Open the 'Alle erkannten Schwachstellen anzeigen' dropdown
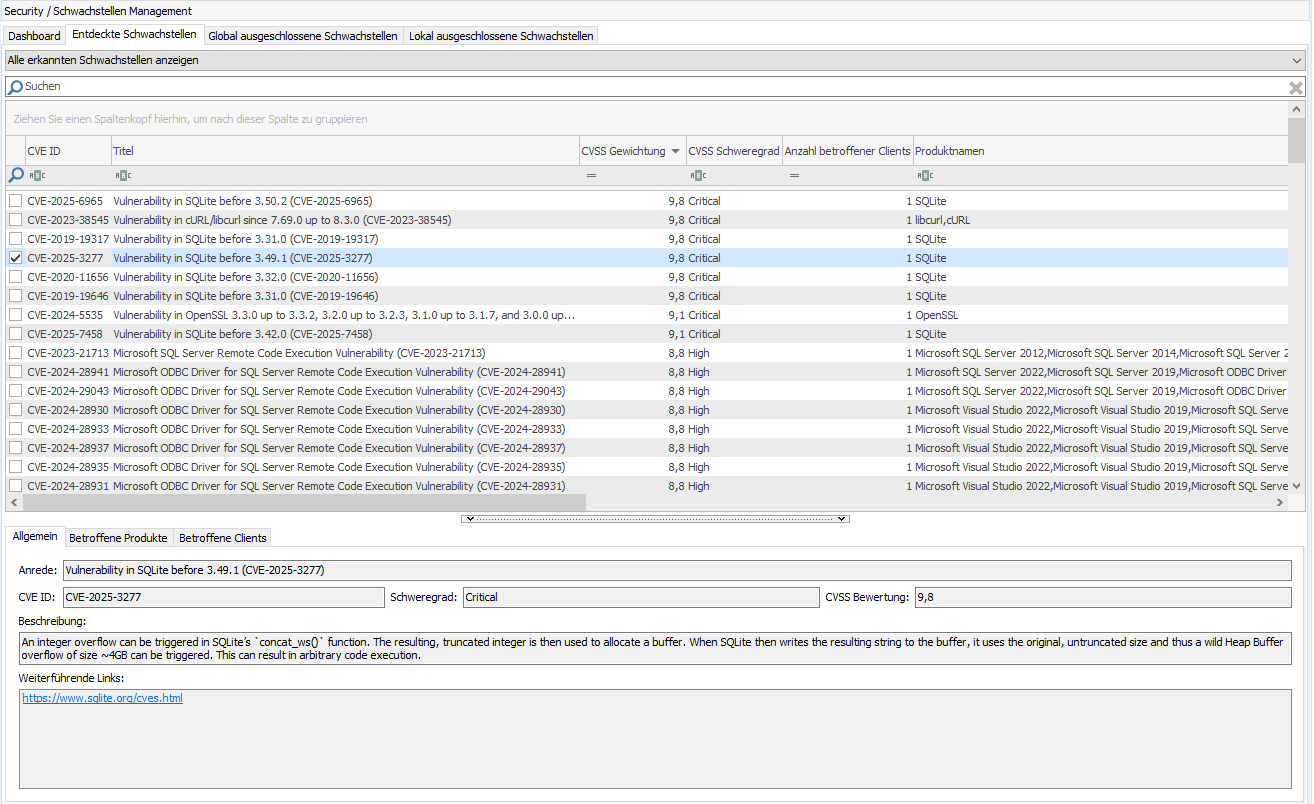1314x804 pixels. pos(1297,61)
